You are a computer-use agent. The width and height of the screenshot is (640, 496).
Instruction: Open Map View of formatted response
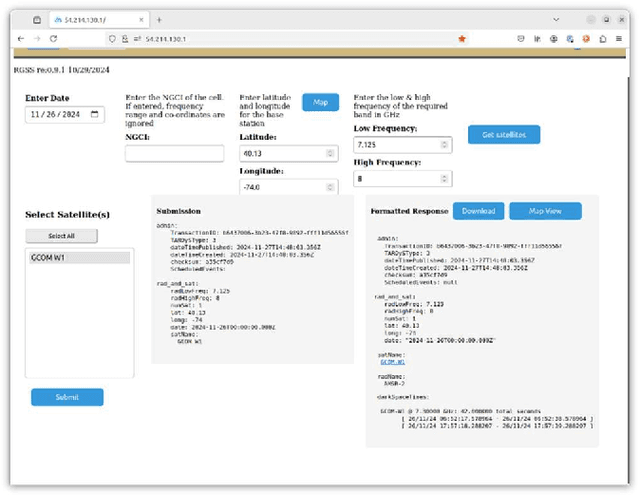point(544,211)
